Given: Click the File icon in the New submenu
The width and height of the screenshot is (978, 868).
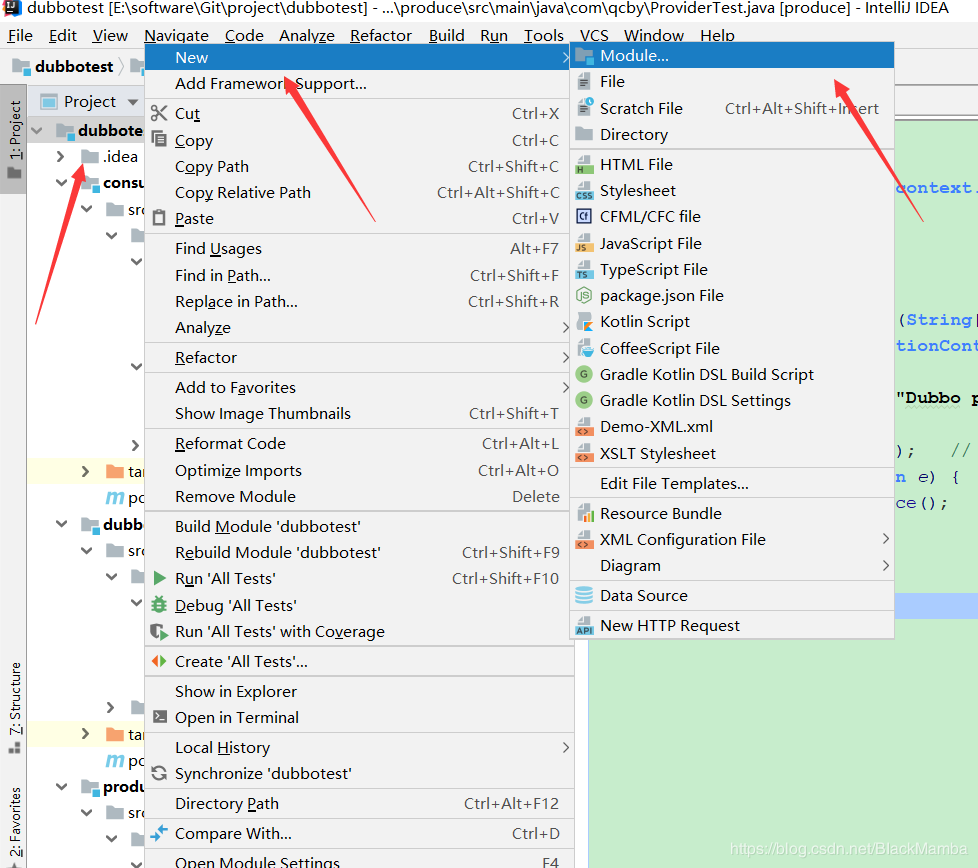Looking at the screenshot, I should click(584, 82).
